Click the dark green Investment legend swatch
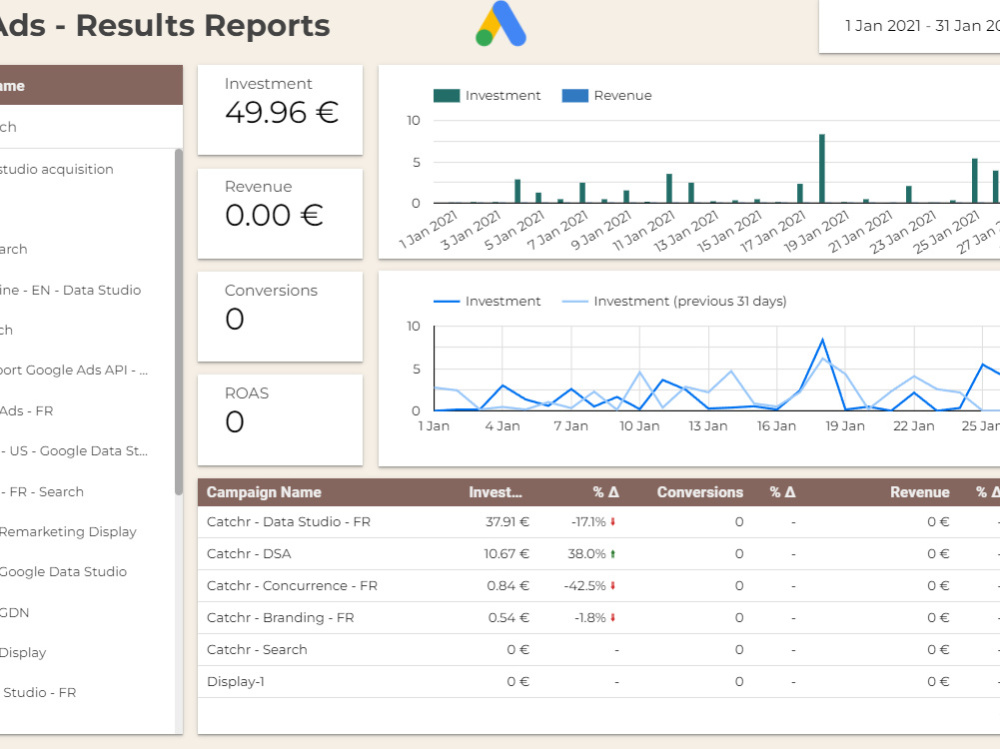 (446, 96)
